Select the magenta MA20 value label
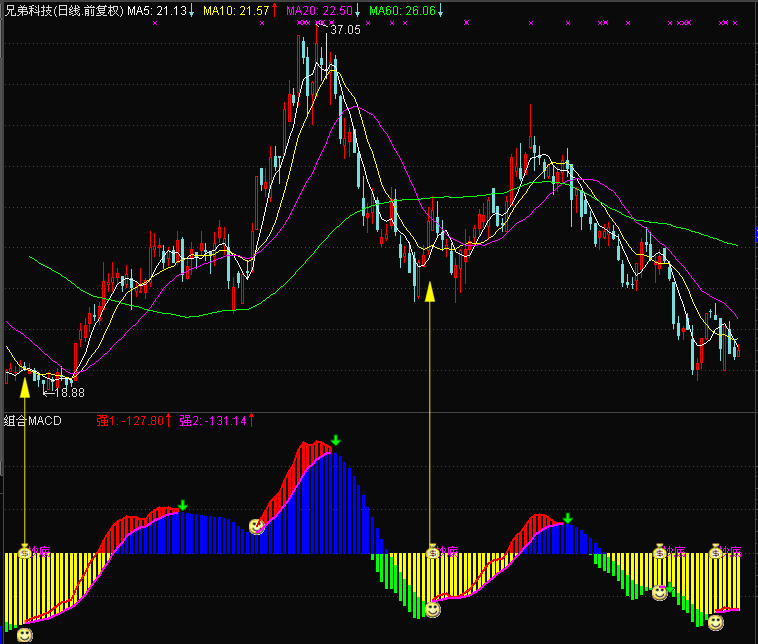Screen dimensions: 758x644 tap(323, 10)
